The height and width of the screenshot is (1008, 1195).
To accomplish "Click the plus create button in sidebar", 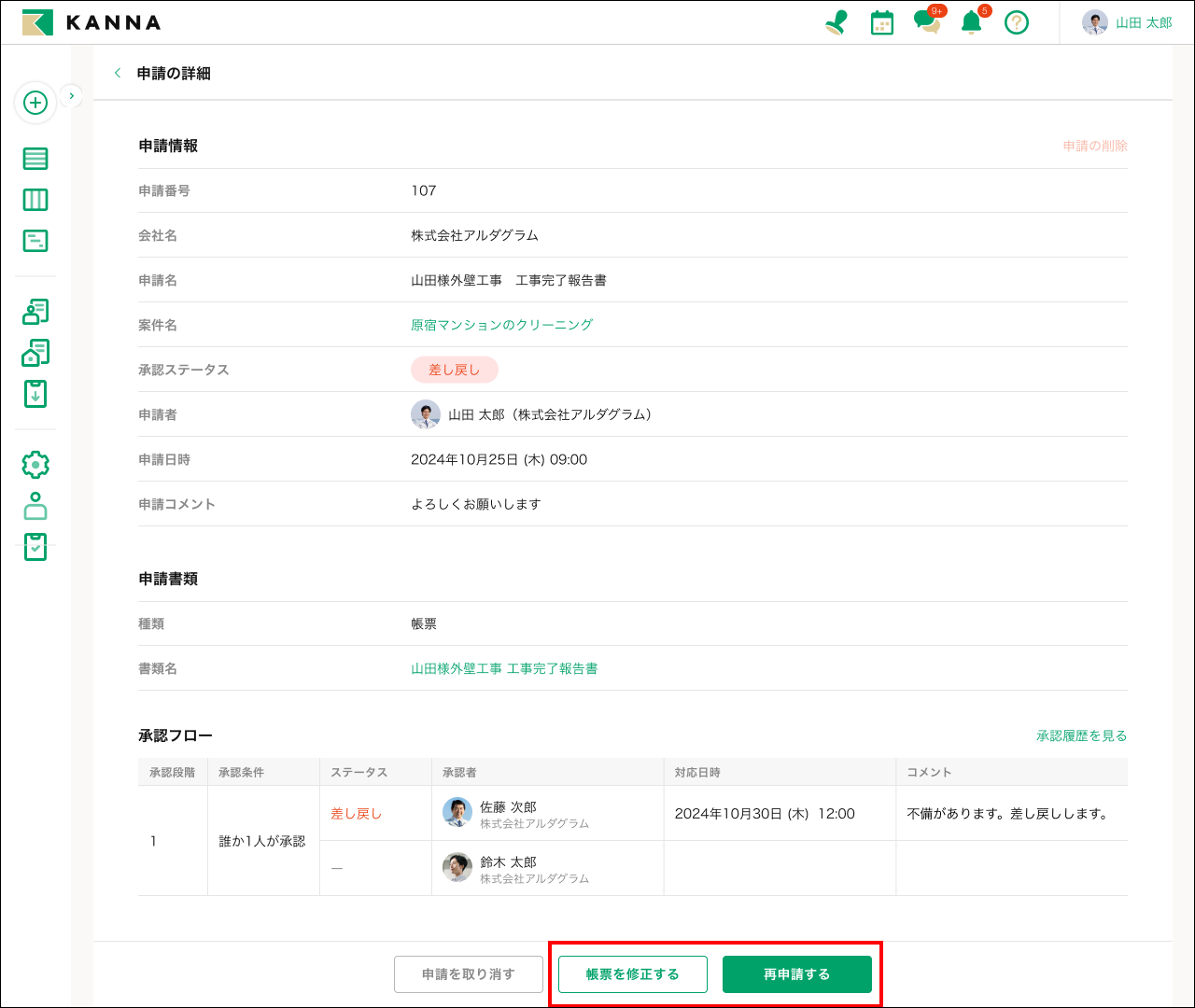I will [35, 103].
